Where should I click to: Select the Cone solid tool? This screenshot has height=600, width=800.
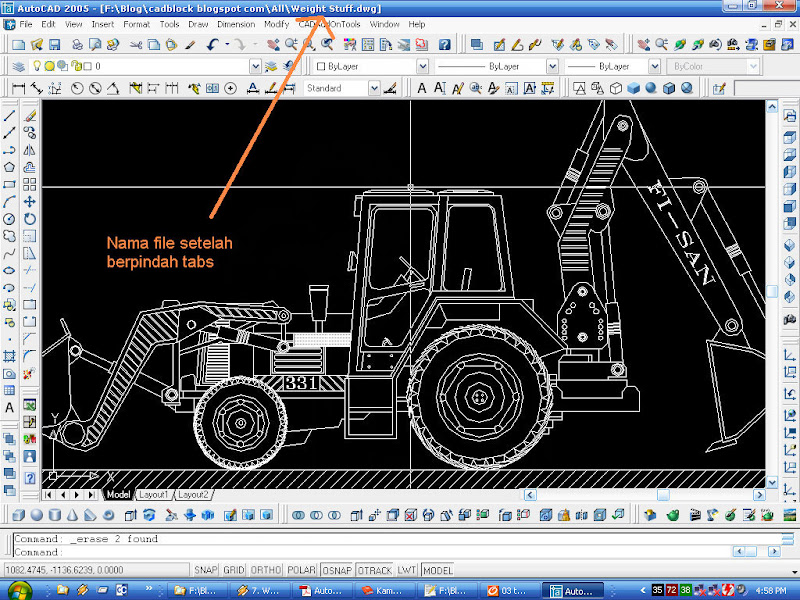(x=72, y=515)
